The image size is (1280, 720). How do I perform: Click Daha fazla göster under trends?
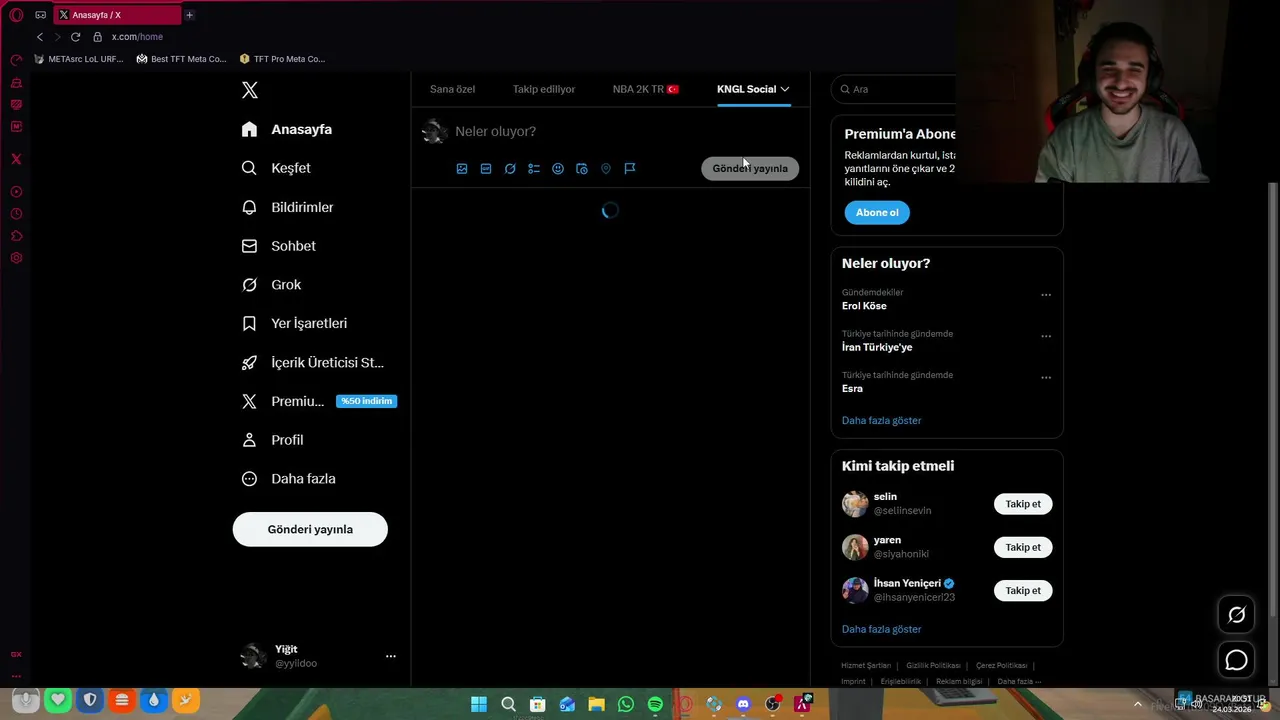pos(881,420)
